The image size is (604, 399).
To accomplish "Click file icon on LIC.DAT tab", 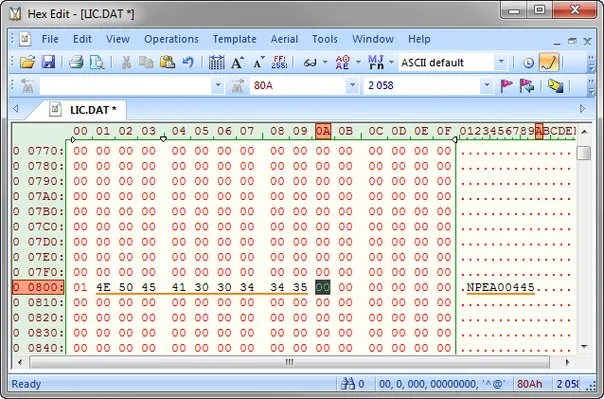I will click(55, 110).
